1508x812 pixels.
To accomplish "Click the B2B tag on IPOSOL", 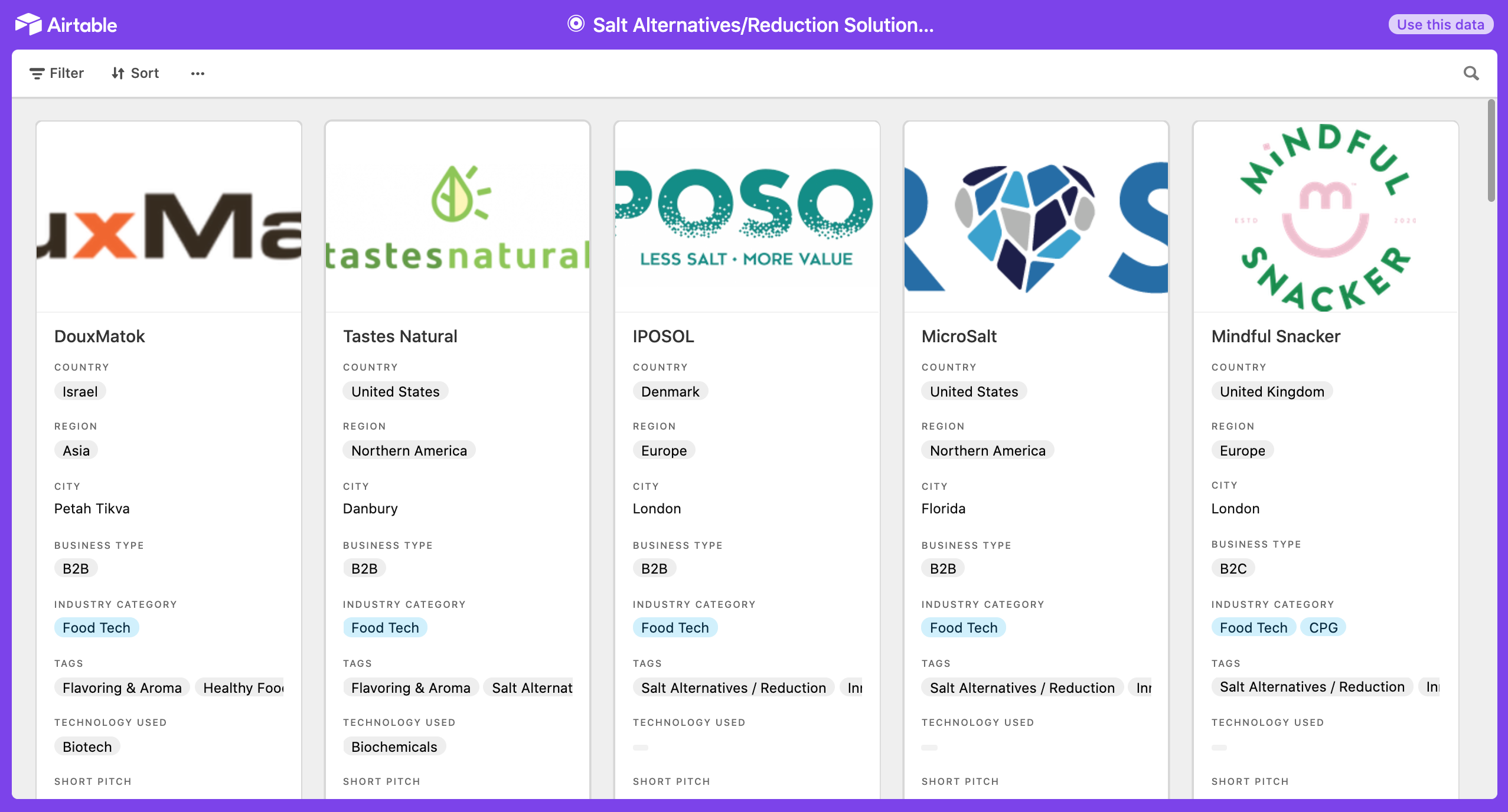I will [654, 568].
